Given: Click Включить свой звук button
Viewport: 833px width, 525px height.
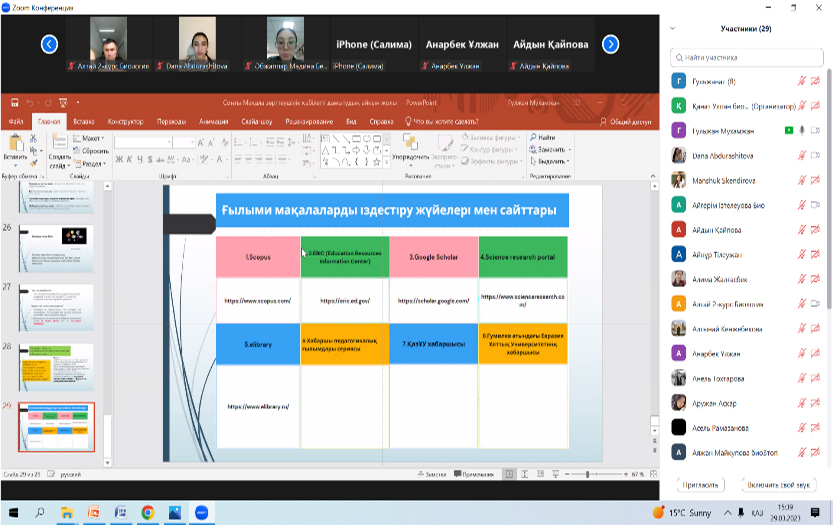Looking at the screenshot, I should (780, 484).
